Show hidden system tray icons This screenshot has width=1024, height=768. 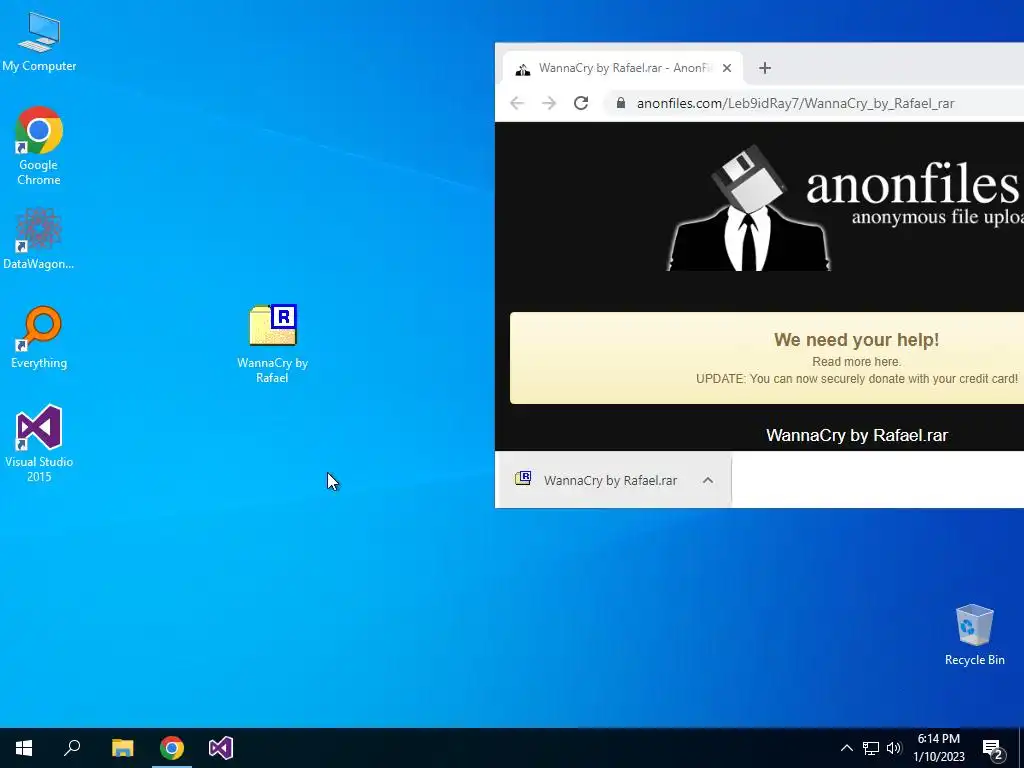(x=846, y=748)
